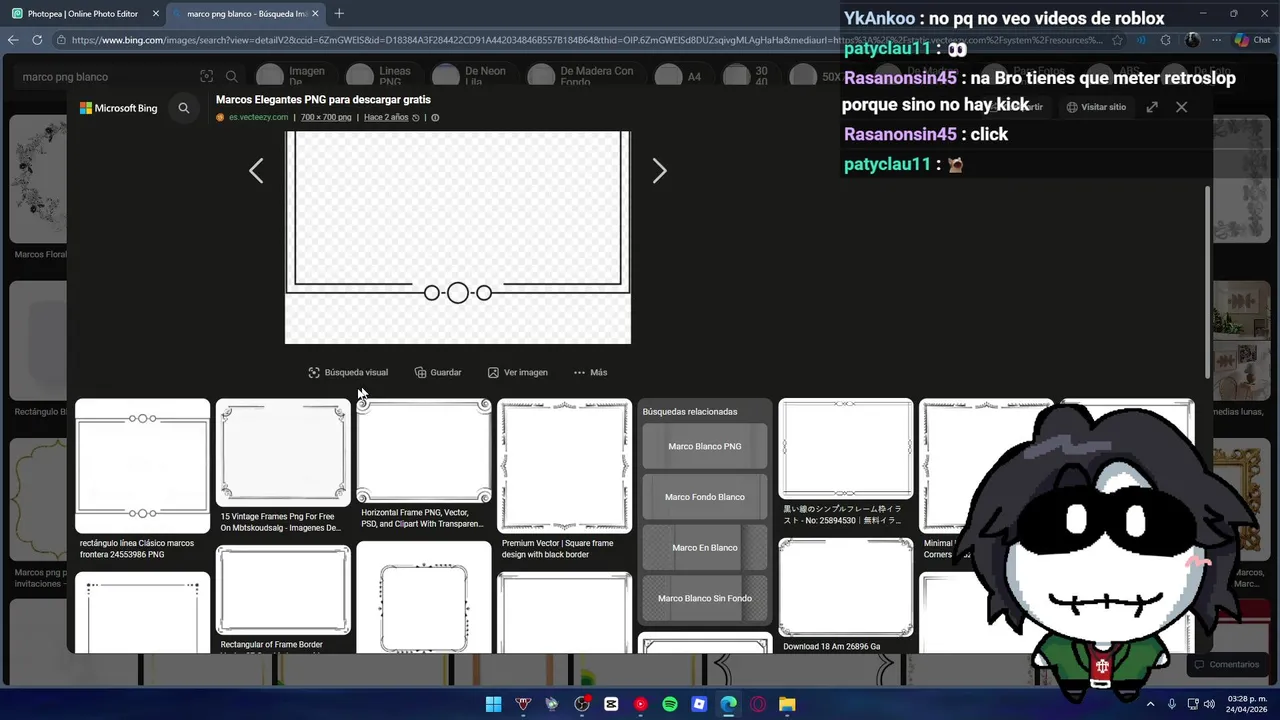Select related search Marco En Blanco
The image size is (1280, 720).
705,548
